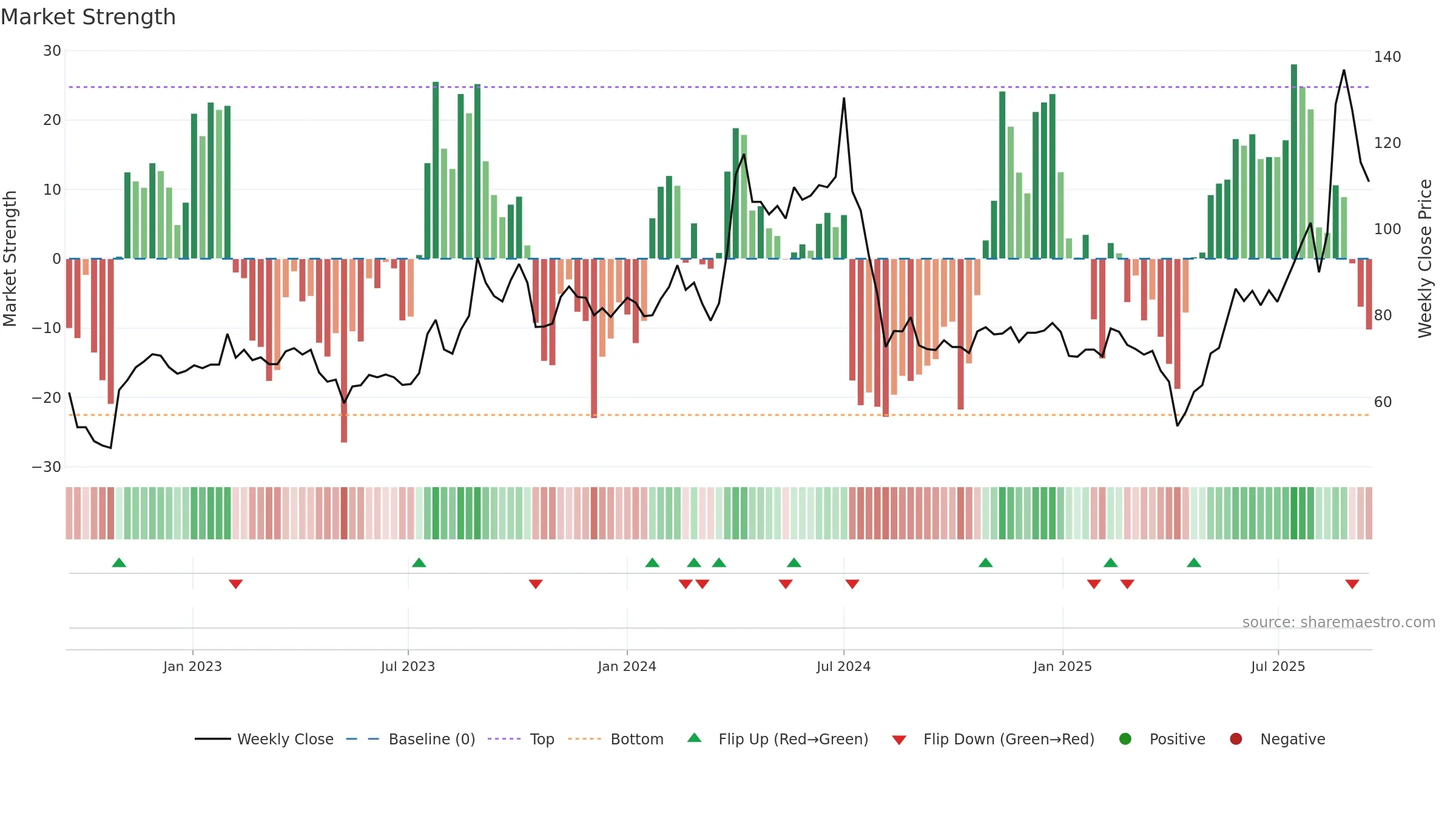The width and height of the screenshot is (1456, 819).
Task: Click the Jul 2024 axis label
Action: click(x=843, y=667)
